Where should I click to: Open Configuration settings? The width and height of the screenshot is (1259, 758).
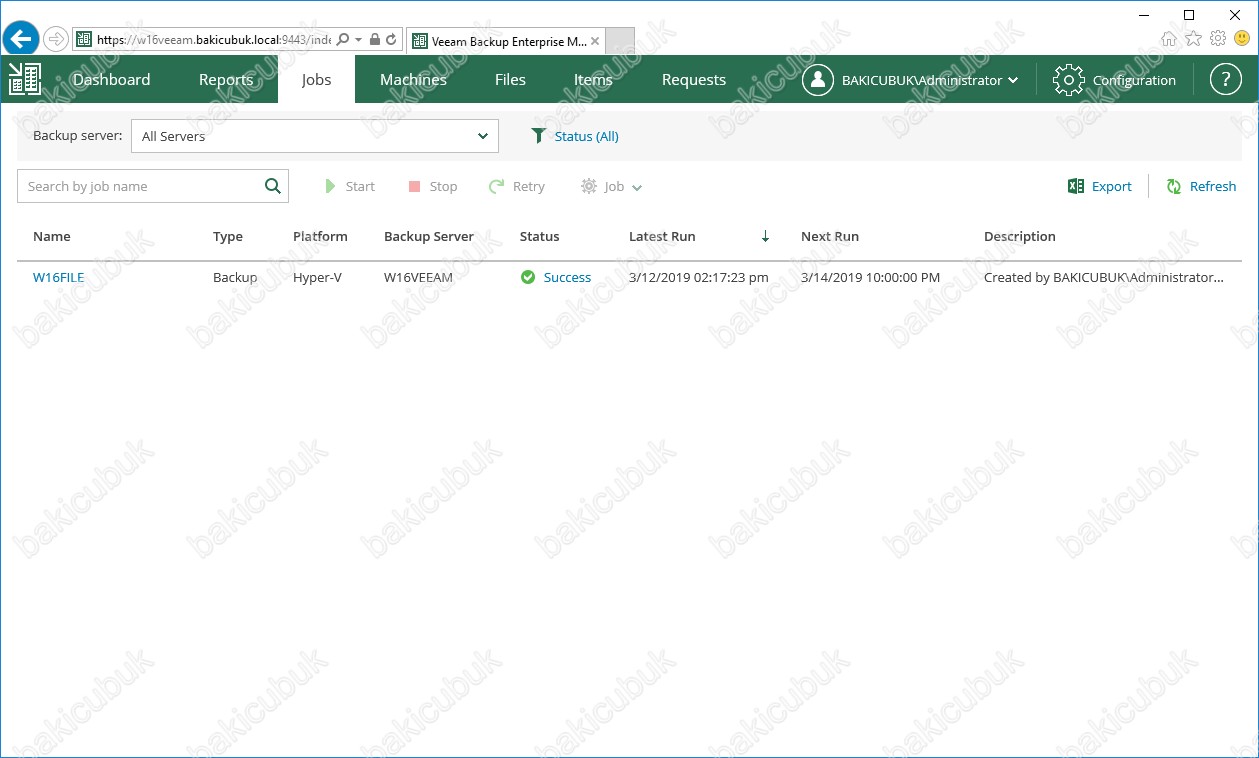[x=1115, y=80]
